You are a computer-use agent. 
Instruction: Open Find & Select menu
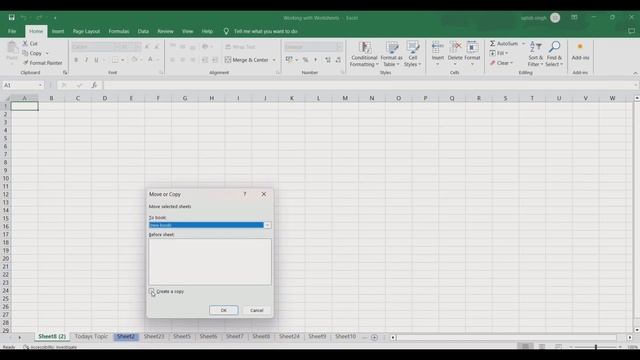click(554, 54)
